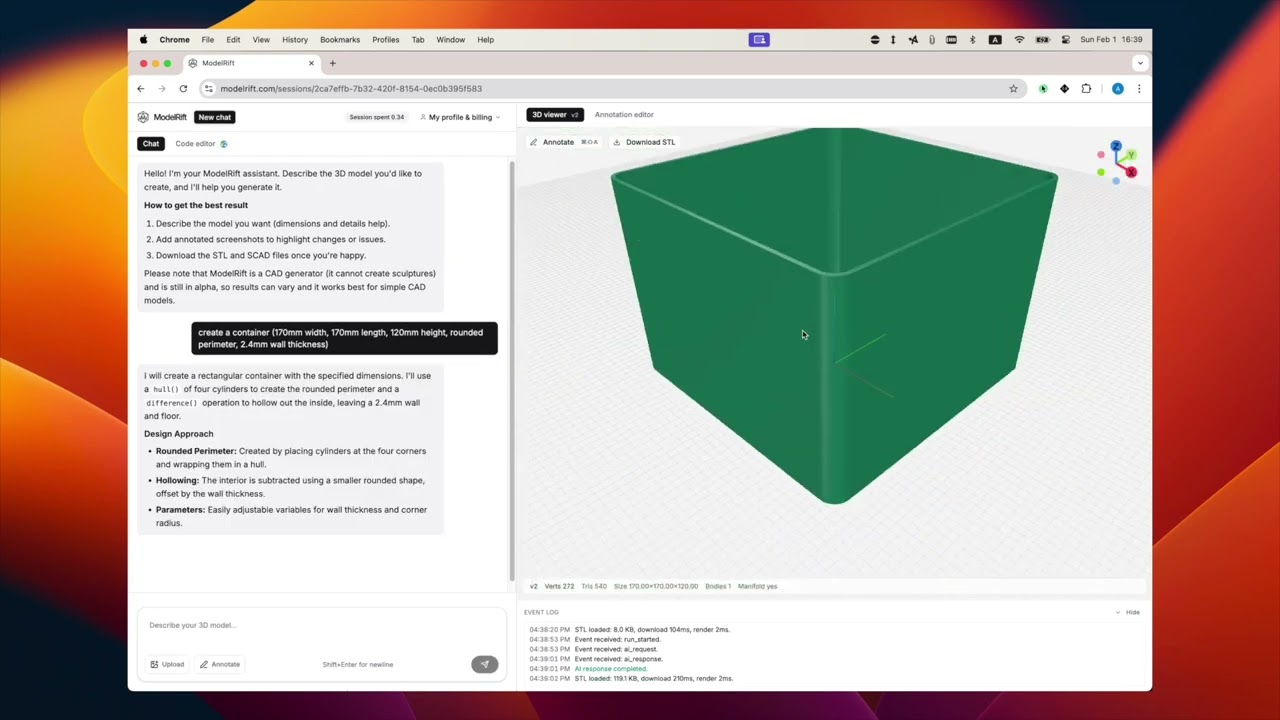Click the Annotate button in chat box

tap(219, 664)
